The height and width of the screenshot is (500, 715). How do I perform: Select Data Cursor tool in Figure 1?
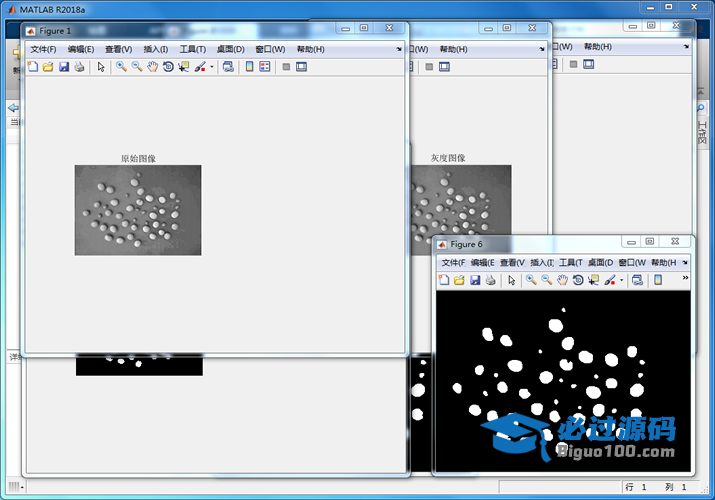[183, 67]
